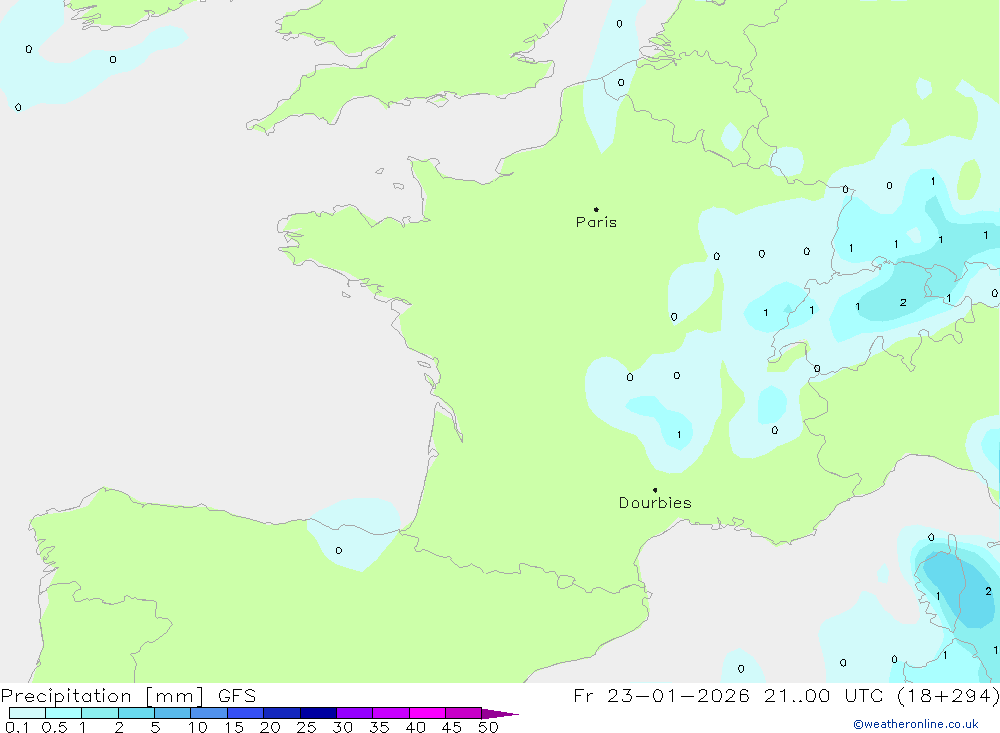The width and height of the screenshot is (1000, 733).
Task: Open the weatheronline.co.uk copyright link
Action: pyautogui.click(x=916, y=724)
